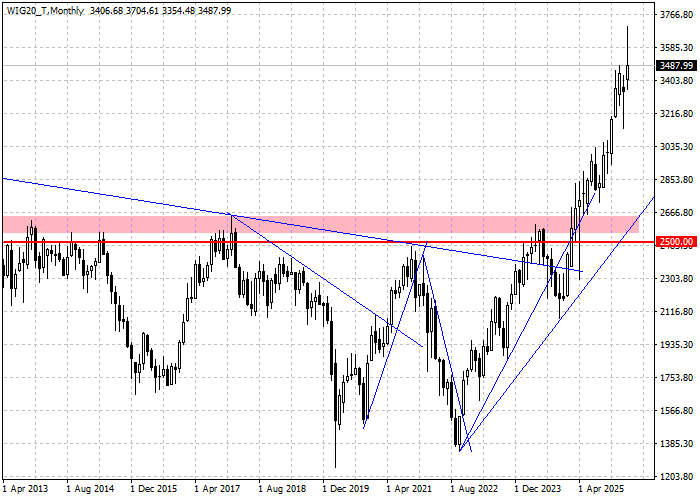Click the lowest candle wick of 2020 crash
The image size is (700, 500).
(335, 460)
